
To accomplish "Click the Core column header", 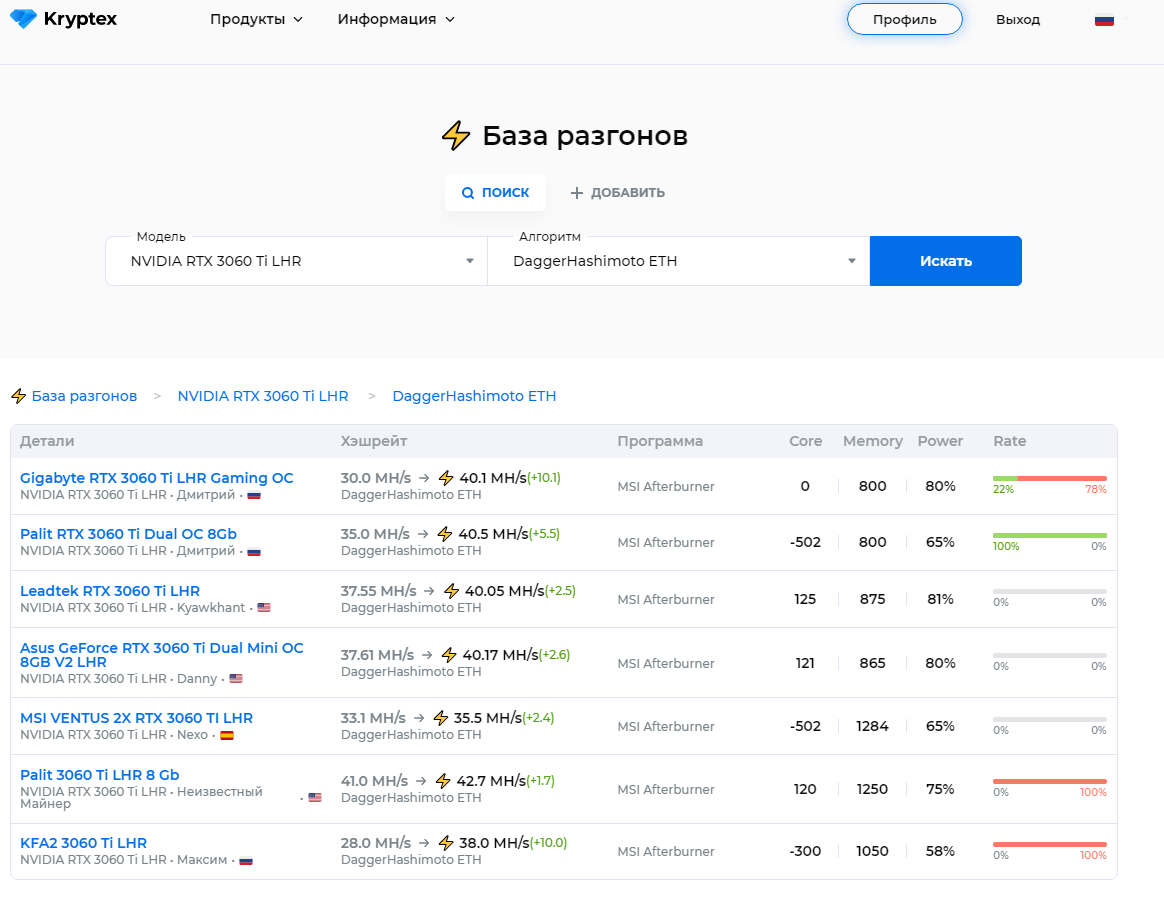I will click(x=805, y=441).
